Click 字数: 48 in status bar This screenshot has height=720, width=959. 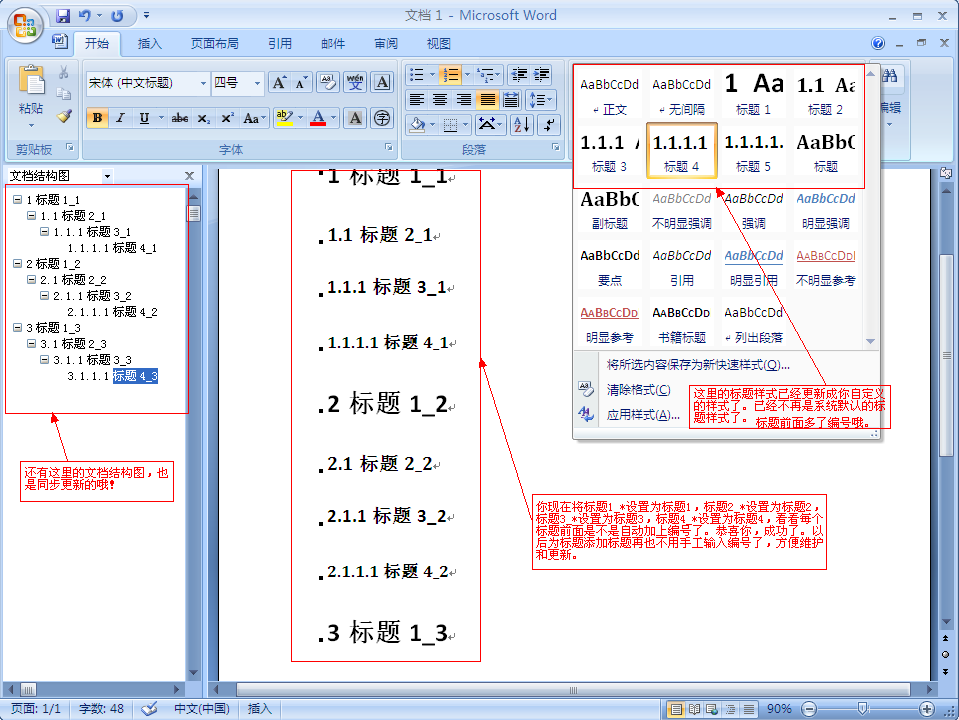[101, 708]
